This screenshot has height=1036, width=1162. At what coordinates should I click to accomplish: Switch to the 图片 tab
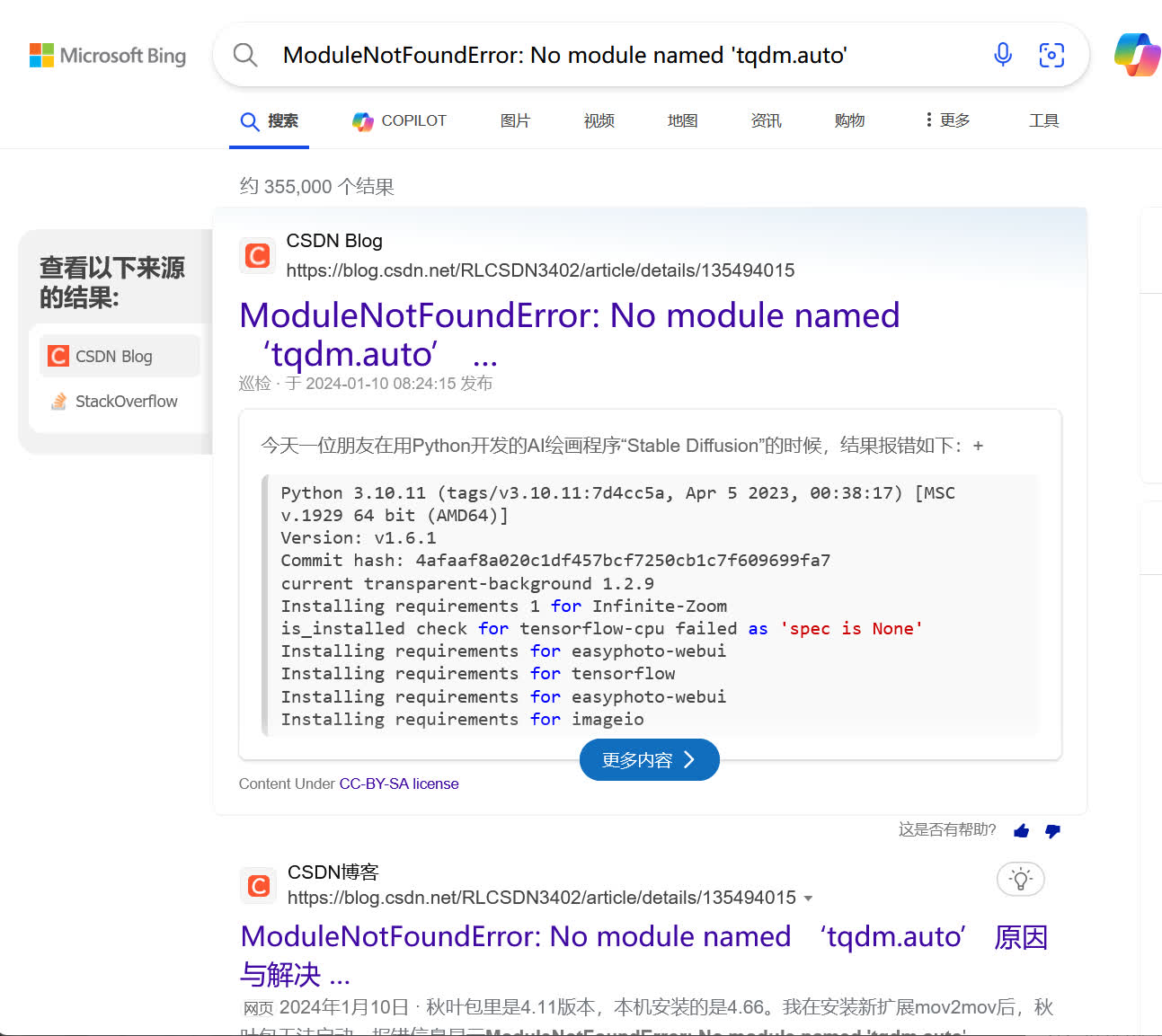(x=515, y=120)
